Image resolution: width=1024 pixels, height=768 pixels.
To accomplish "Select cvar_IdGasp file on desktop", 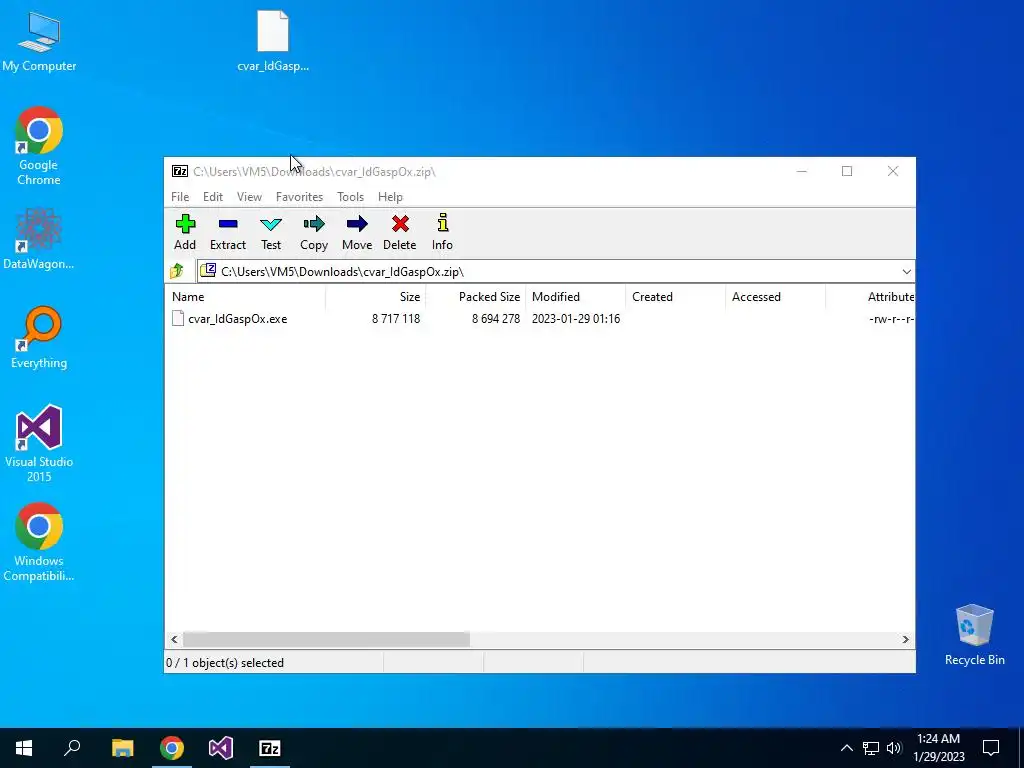I will (x=273, y=40).
